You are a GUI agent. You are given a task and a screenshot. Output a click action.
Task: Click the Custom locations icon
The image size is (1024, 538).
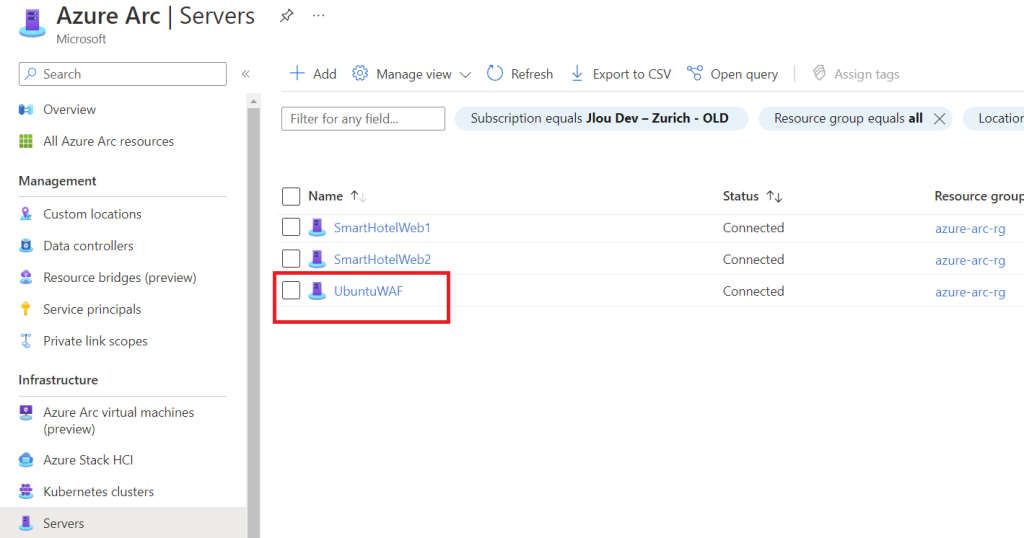[26, 214]
